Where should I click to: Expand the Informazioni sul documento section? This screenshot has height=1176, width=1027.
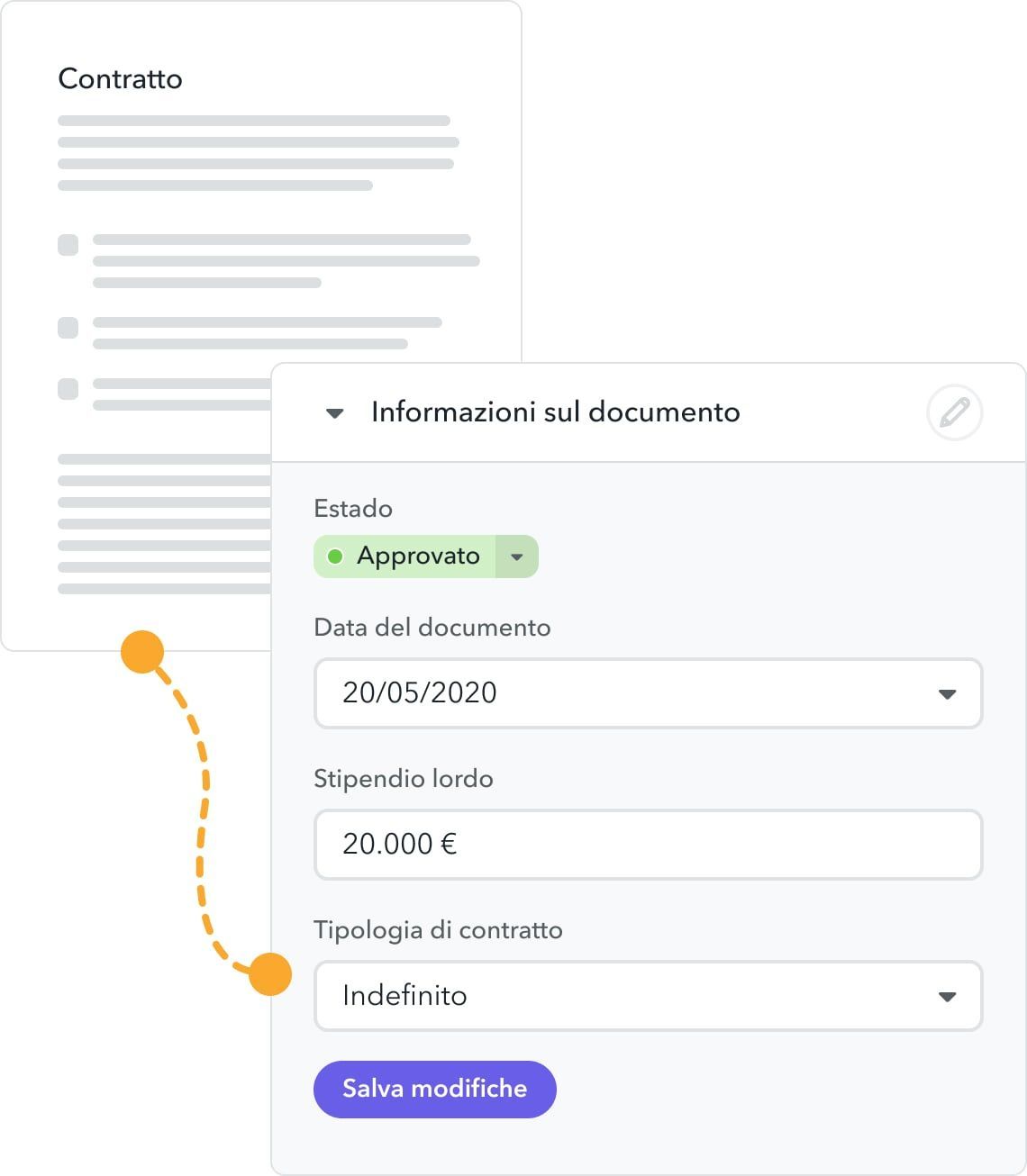[333, 413]
